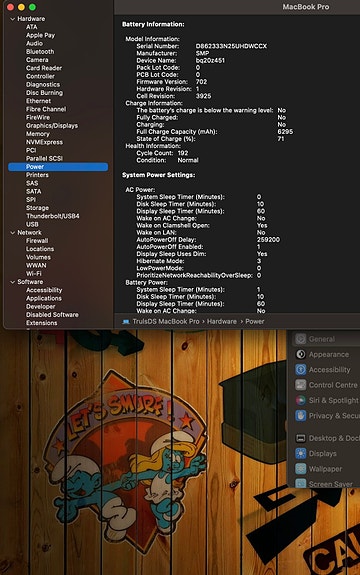Open Diagnostics in the sidebar
The height and width of the screenshot is (575, 360).
43,84
